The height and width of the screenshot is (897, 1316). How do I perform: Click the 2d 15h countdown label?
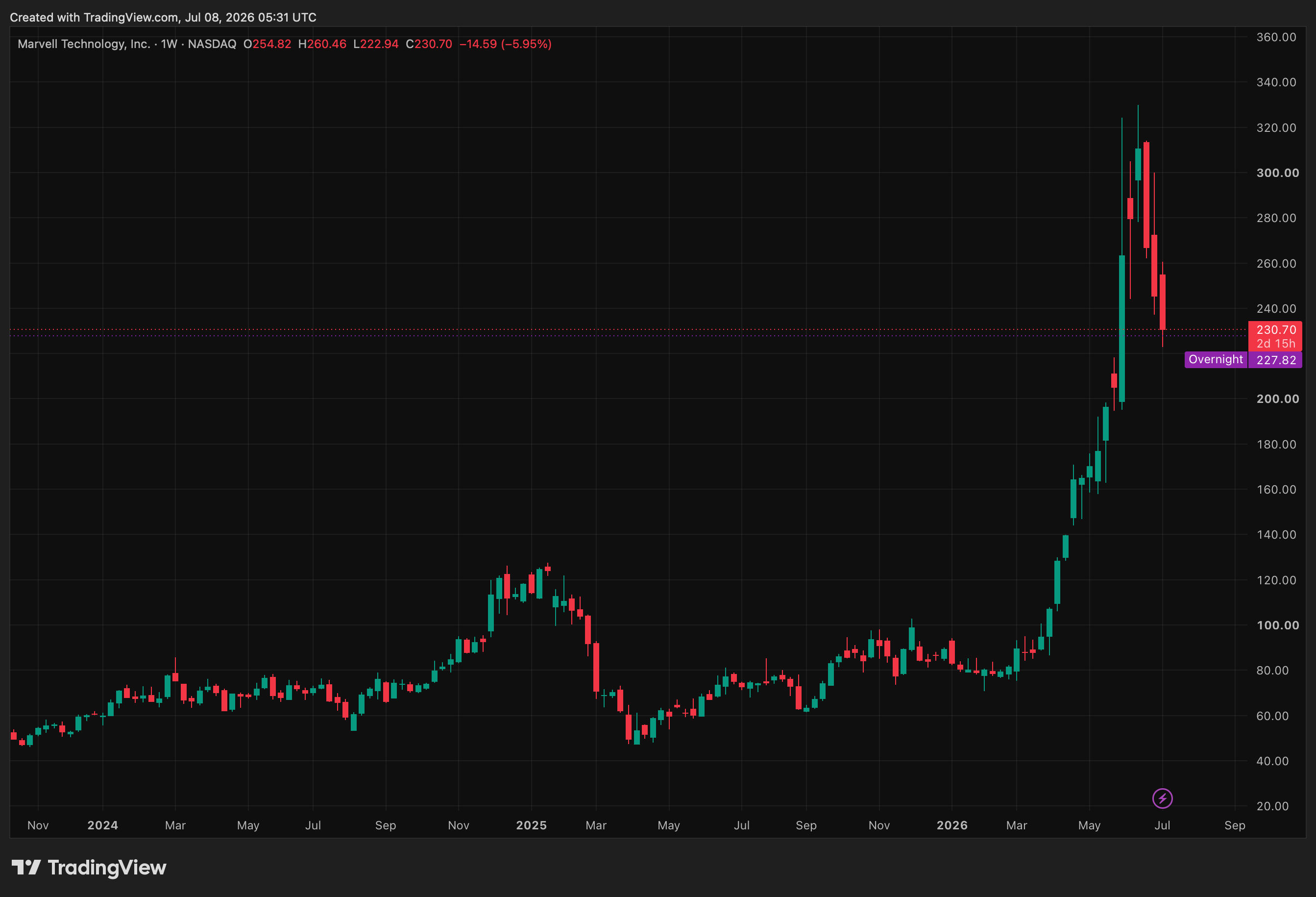[1276, 344]
